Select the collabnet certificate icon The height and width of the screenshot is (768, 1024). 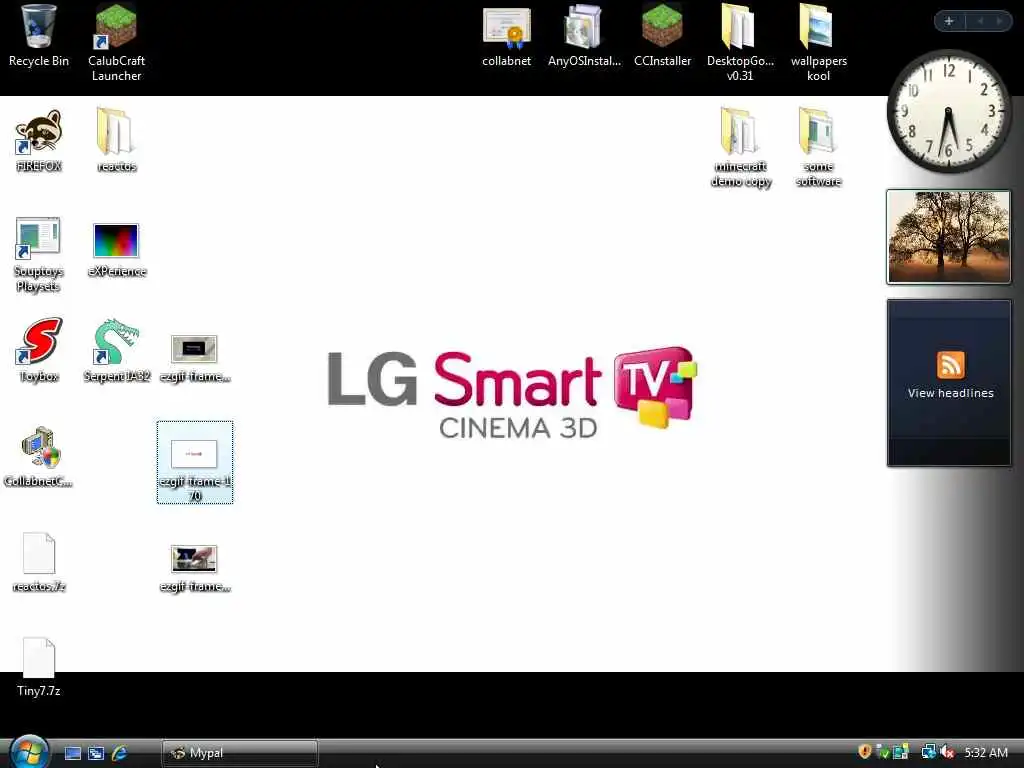(x=507, y=36)
